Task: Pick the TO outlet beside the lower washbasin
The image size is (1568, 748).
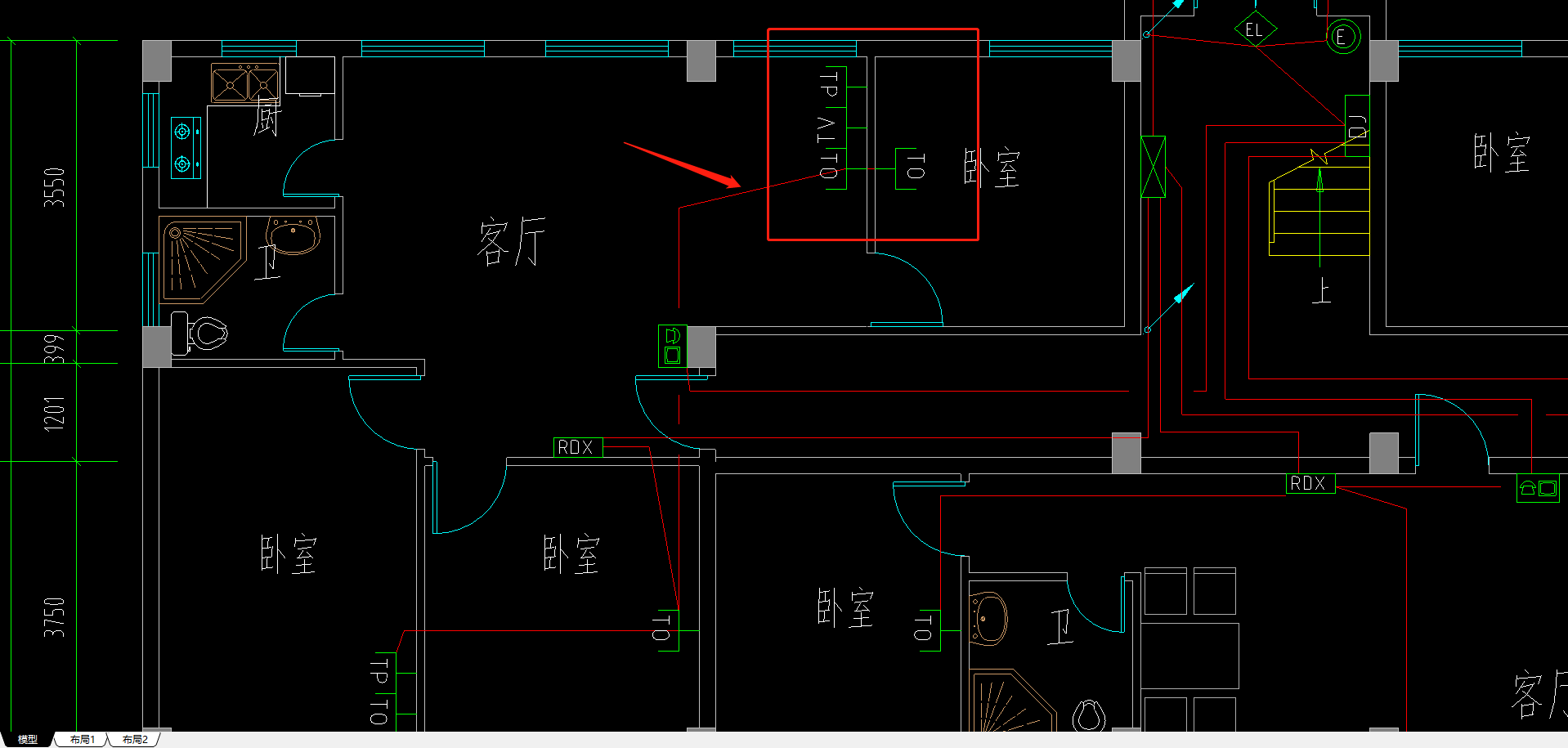Action: 927,629
